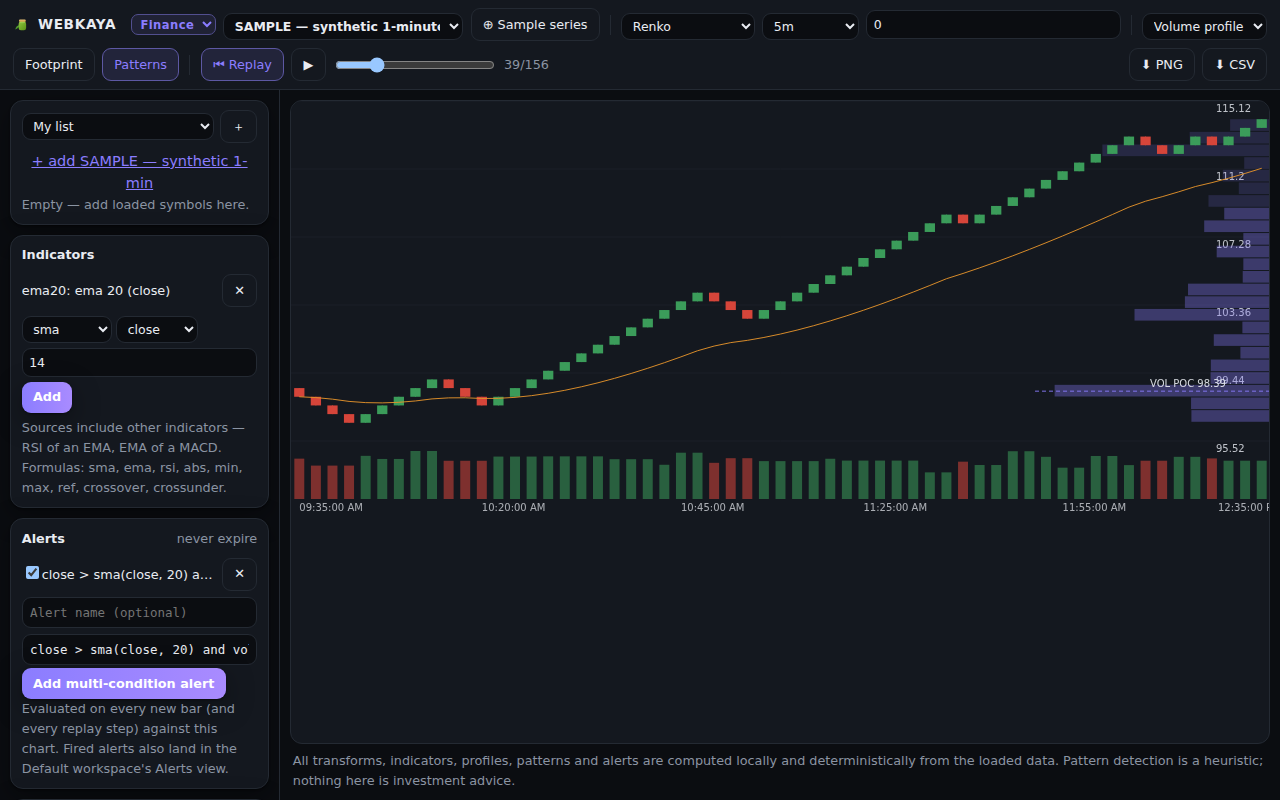Start replay with the play button
The image size is (1280, 800).
tap(308, 65)
